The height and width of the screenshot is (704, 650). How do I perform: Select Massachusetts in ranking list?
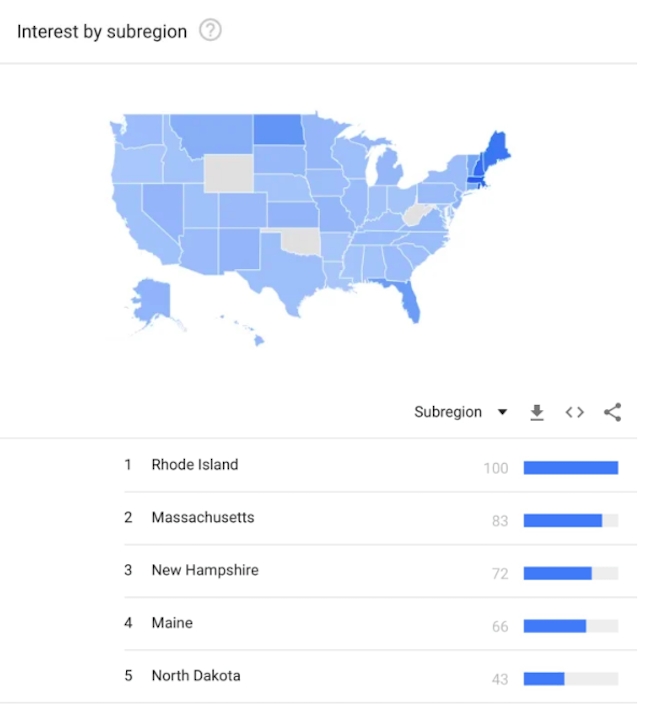(x=203, y=517)
